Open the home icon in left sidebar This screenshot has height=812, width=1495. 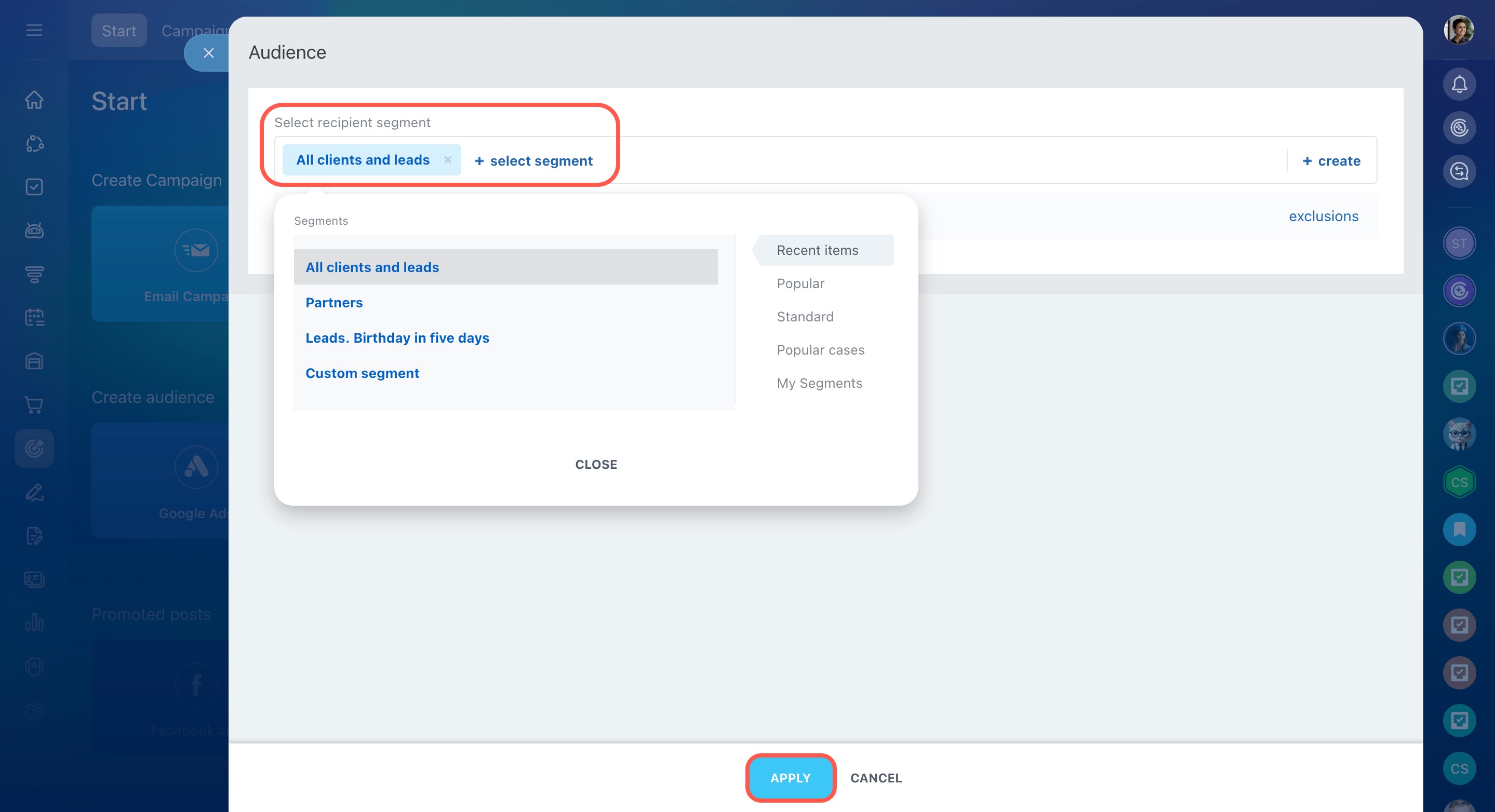(x=34, y=100)
